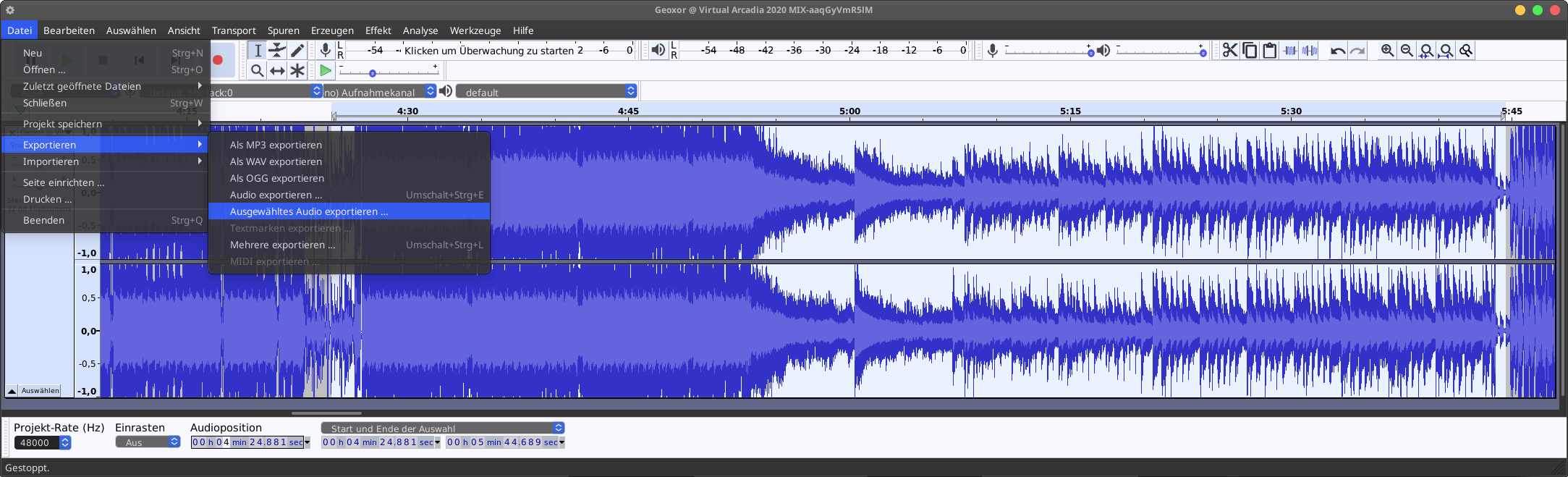This screenshot has height=477, width=1568.
Task: Expand 'Zuletzt geöffnete Dateien' submenu
Action: pos(106,86)
